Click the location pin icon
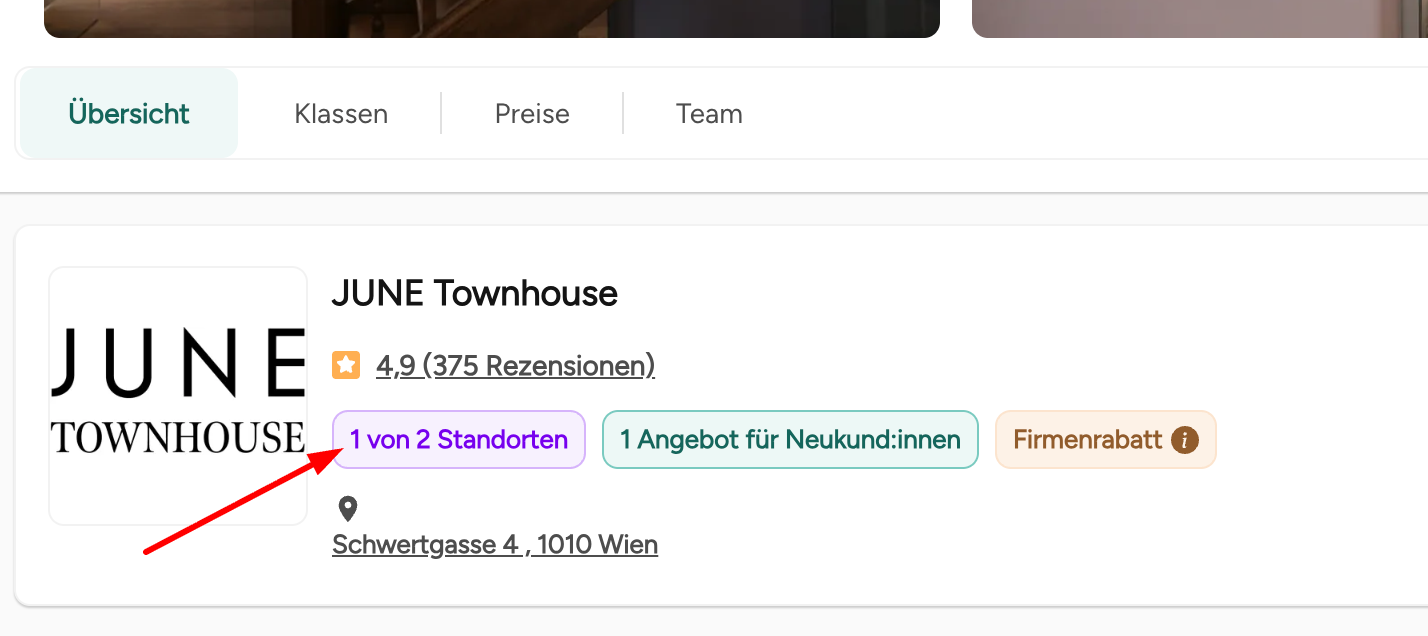The height and width of the screenshot is (636, 1428). tap(347, 509)
